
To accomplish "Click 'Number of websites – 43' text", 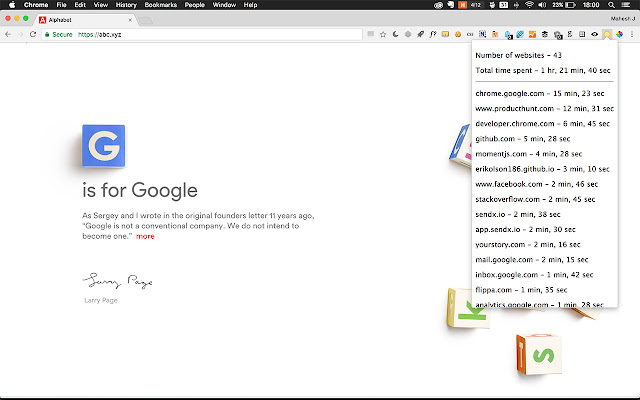I will (x=518, y=55).
